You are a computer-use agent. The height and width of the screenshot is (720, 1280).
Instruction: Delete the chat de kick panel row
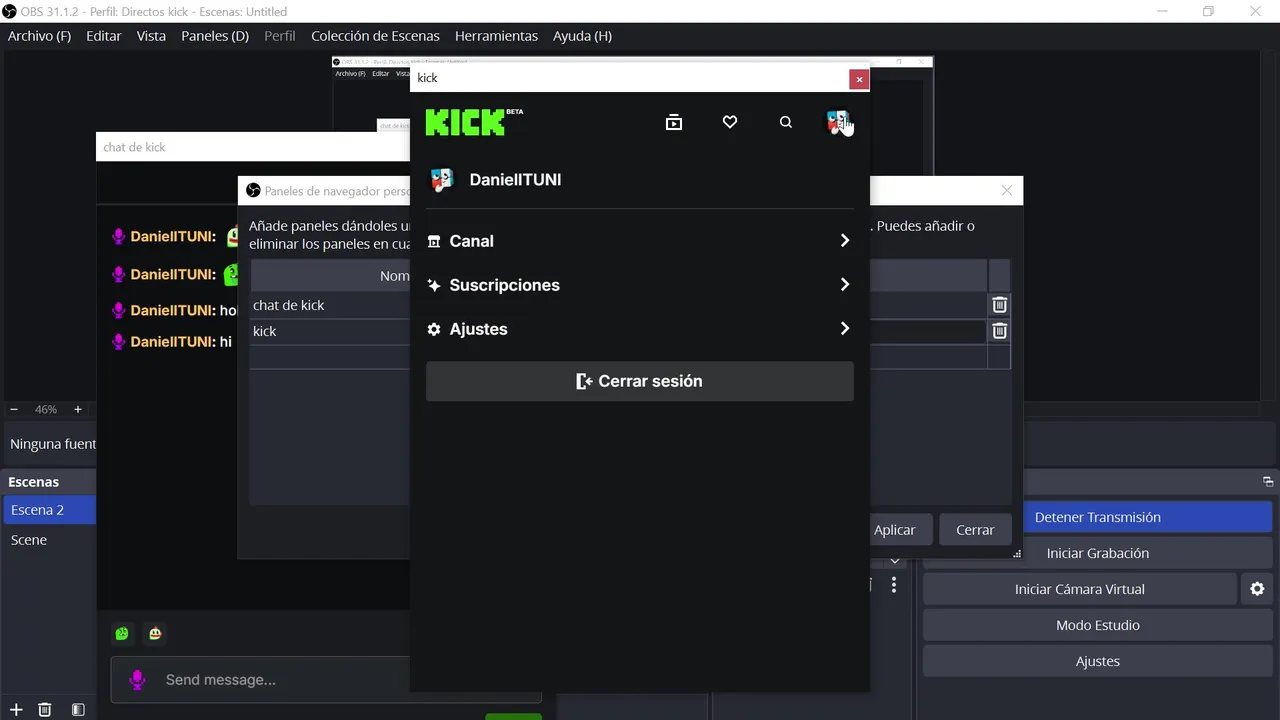pyautogui.click(x=999, y=305)
